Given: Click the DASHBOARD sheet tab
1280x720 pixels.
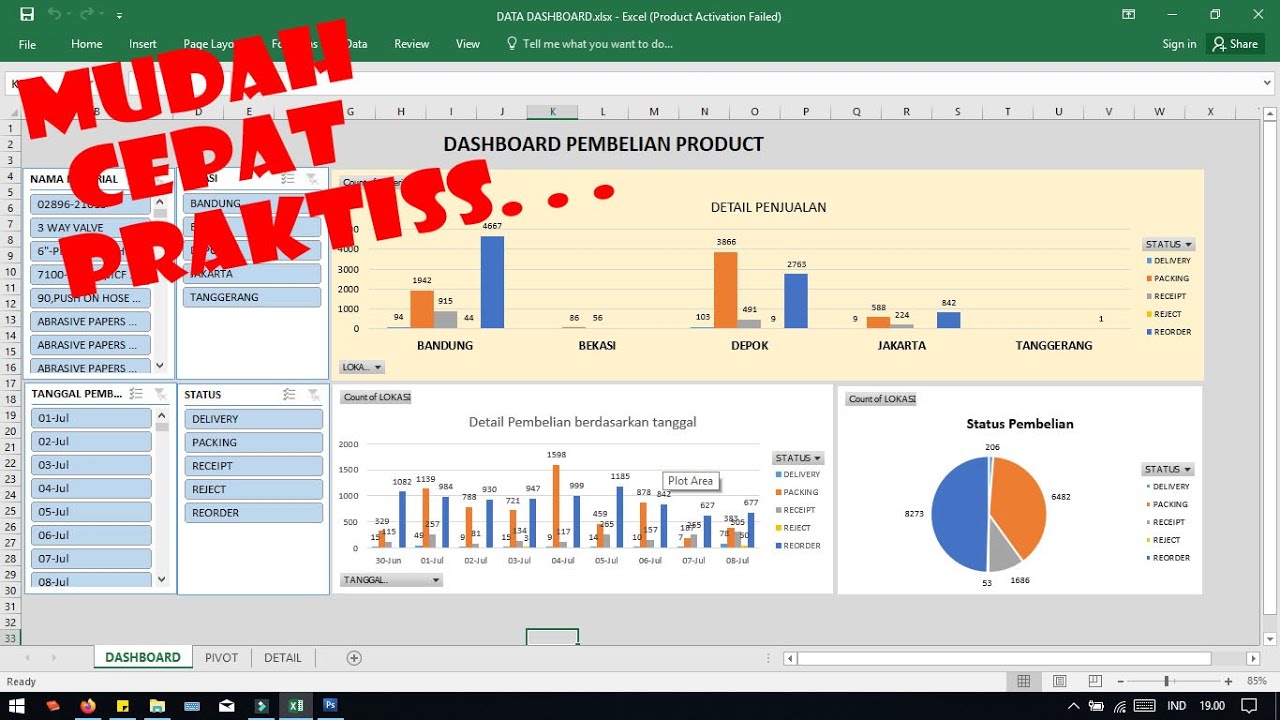Looking at the screenshot, I should click(x=143, y=658).
